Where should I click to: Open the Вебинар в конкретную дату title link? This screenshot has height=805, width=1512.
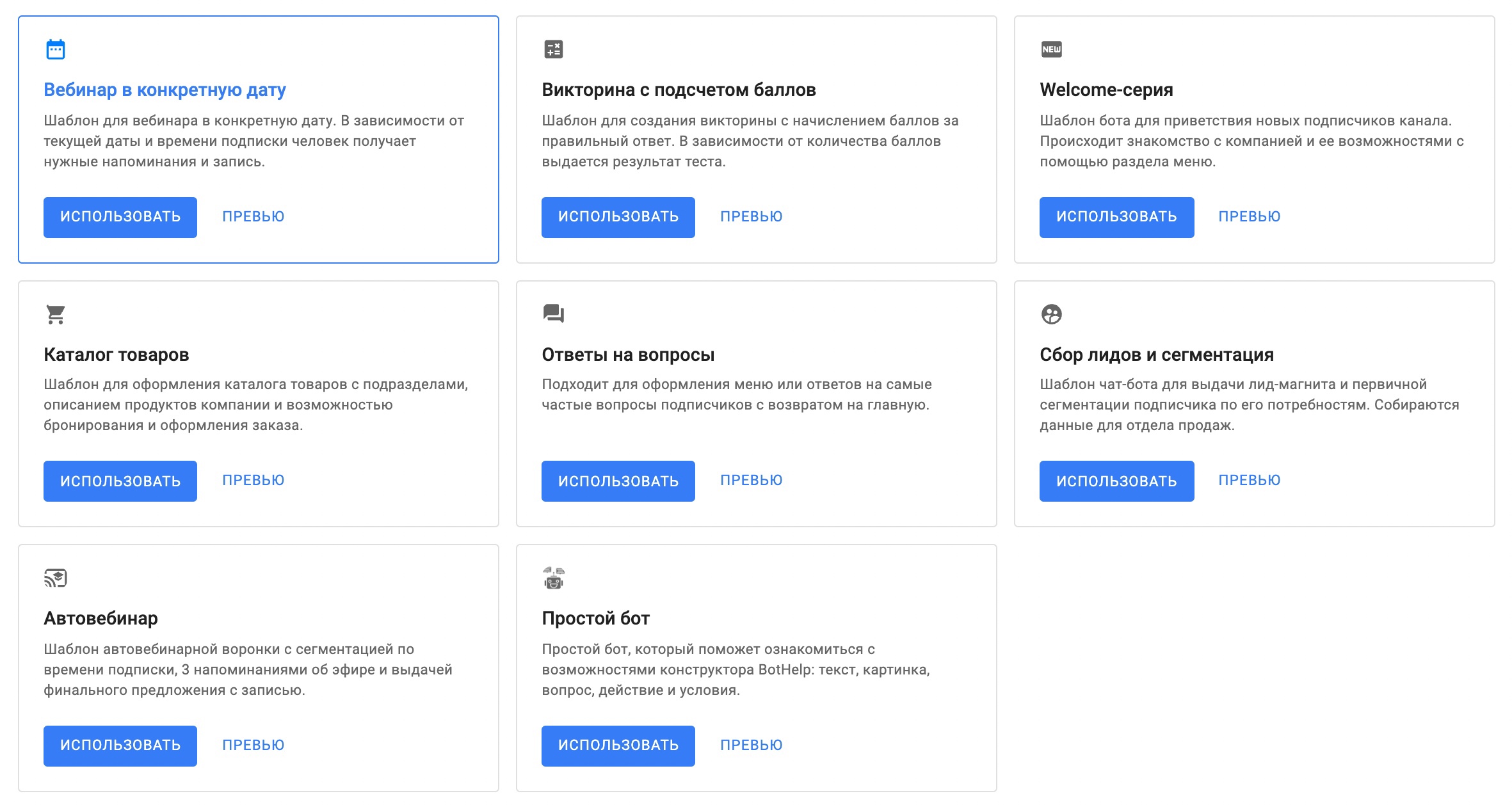pyautogui.click(x=165, y=90)
